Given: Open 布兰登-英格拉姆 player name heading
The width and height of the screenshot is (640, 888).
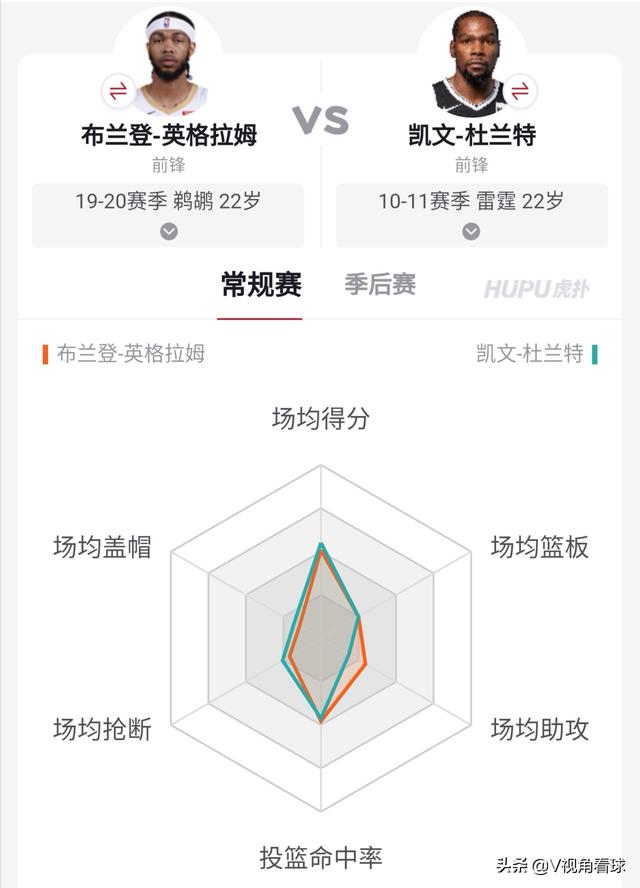Looking at the screenshot, I should 169,135.
